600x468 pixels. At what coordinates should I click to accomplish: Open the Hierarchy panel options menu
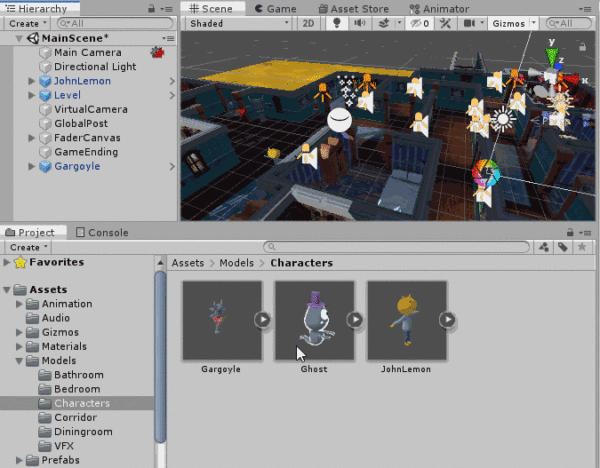pos(166,9)
